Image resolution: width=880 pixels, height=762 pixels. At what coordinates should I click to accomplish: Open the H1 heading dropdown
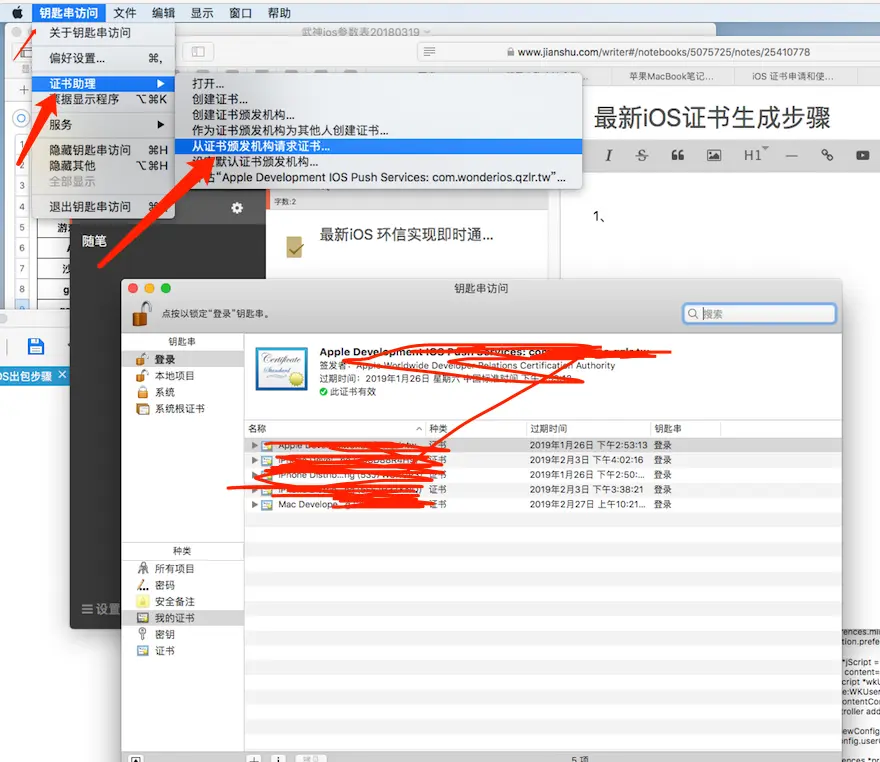point(755,155)
